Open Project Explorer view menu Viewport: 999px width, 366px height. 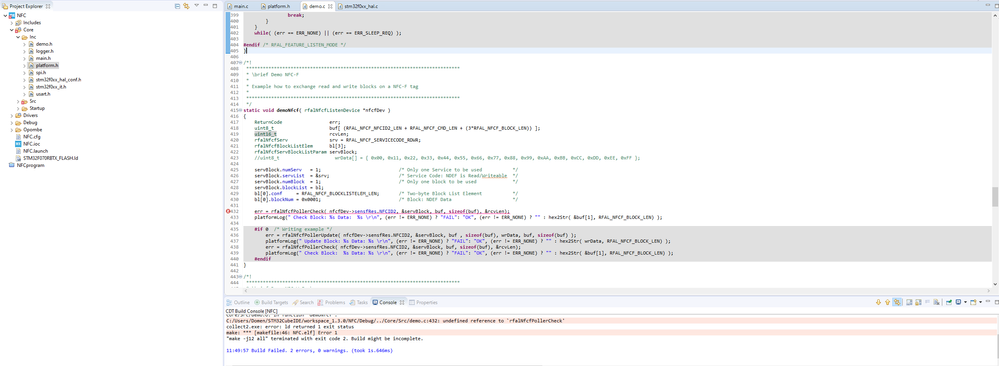(x=196, y=6)
